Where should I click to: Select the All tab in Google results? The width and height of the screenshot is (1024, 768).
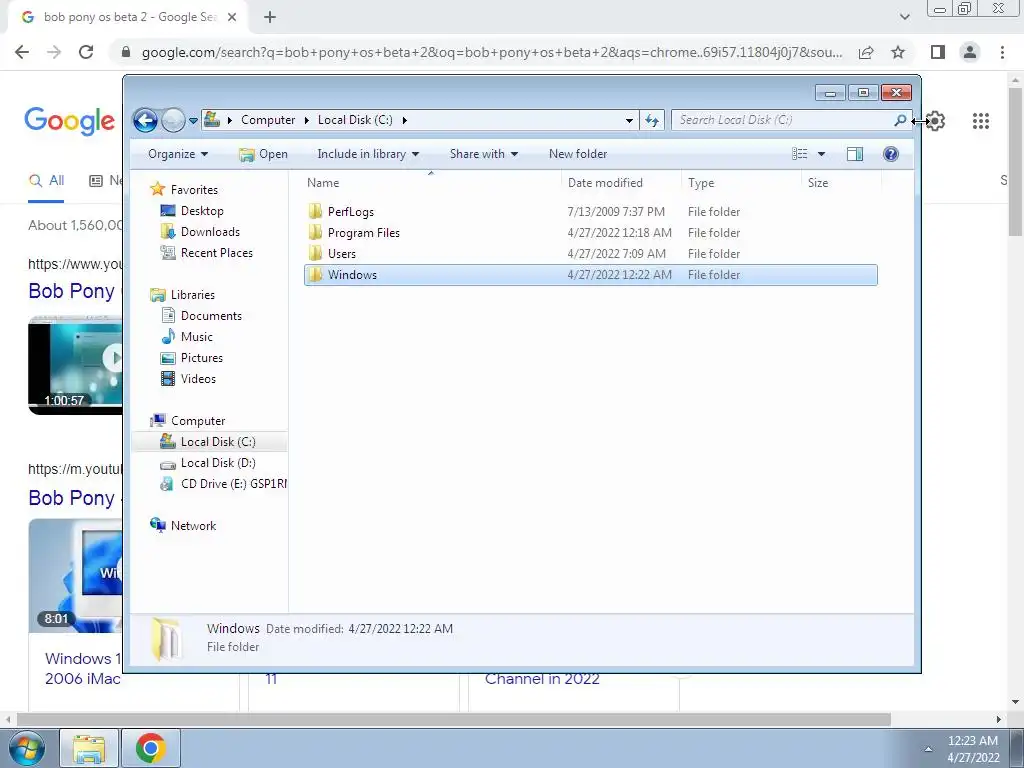pos(46,181)
